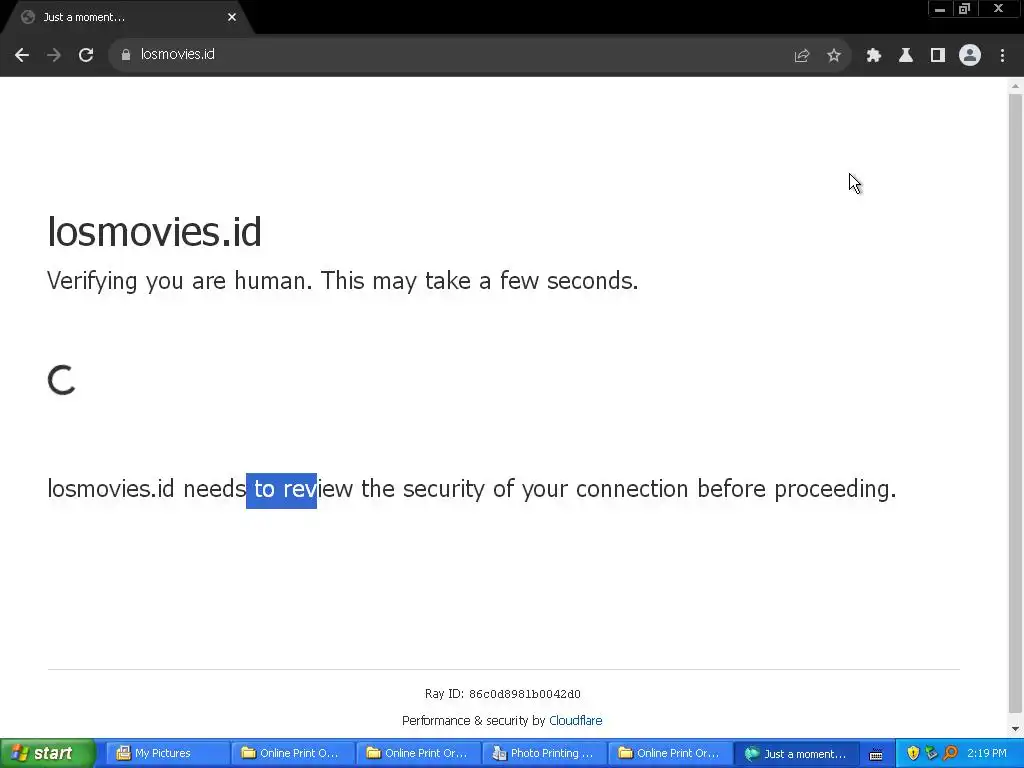1024x768 pixels.
Task: Close the 'Just a moment...' tab
Action: pyautogui.click(x=232, y=17)
